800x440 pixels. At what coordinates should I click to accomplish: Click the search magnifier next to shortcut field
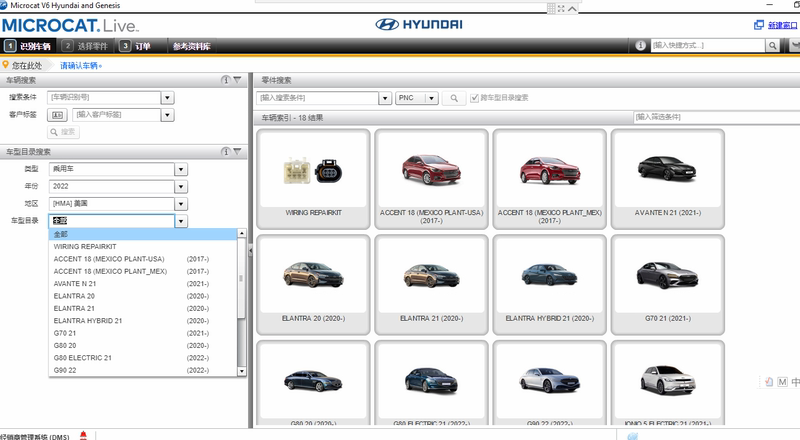[x=772, y=45]
